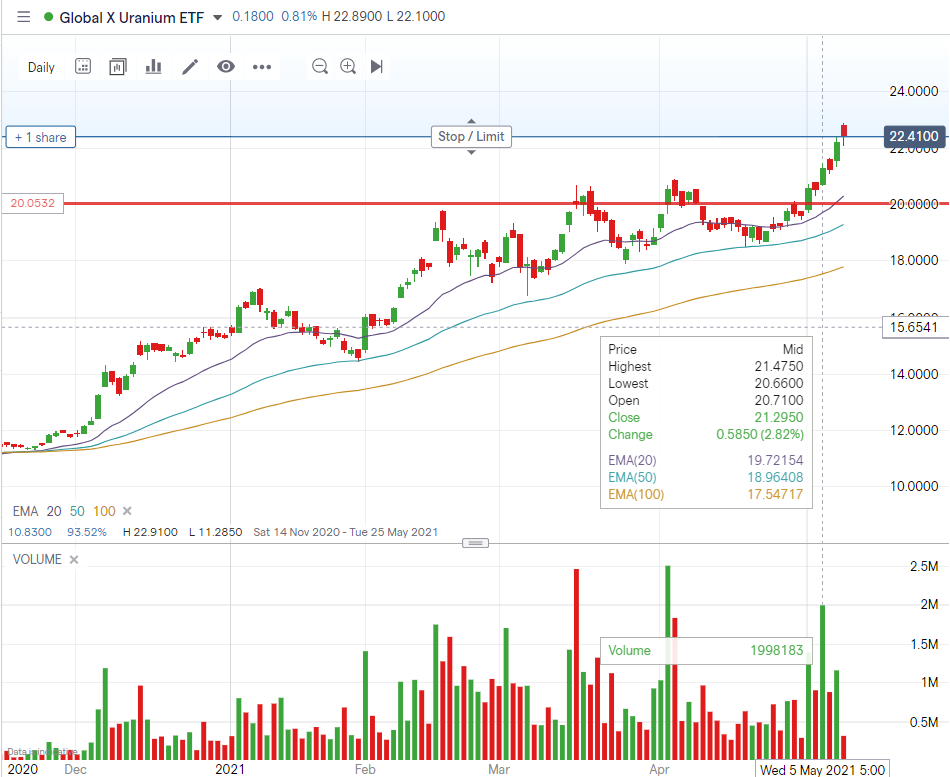Click the Stop / Limit label
This screenshot has height=777, width=950.
click(471, 136)
